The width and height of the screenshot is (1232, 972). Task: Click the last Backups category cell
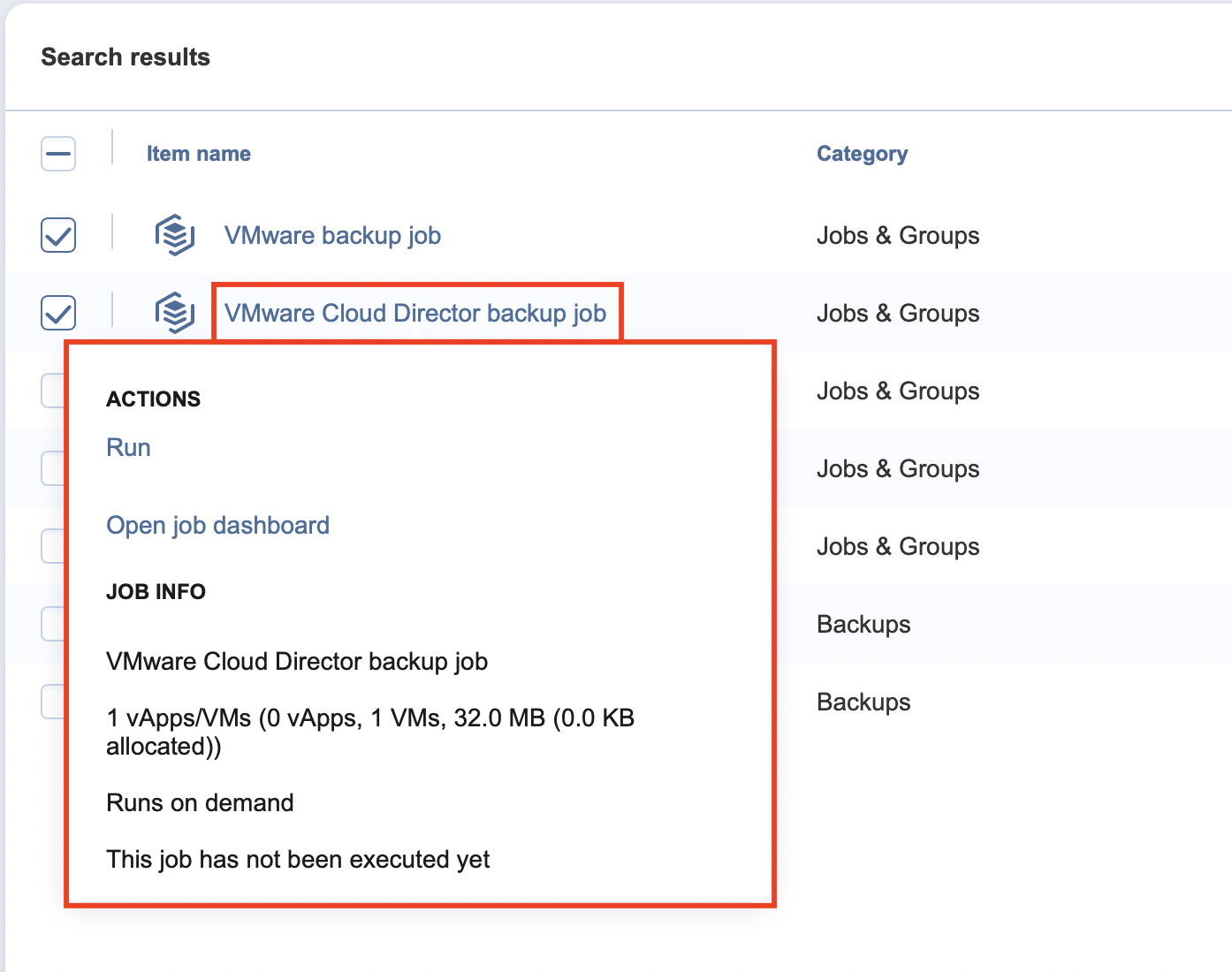[863, 702]
